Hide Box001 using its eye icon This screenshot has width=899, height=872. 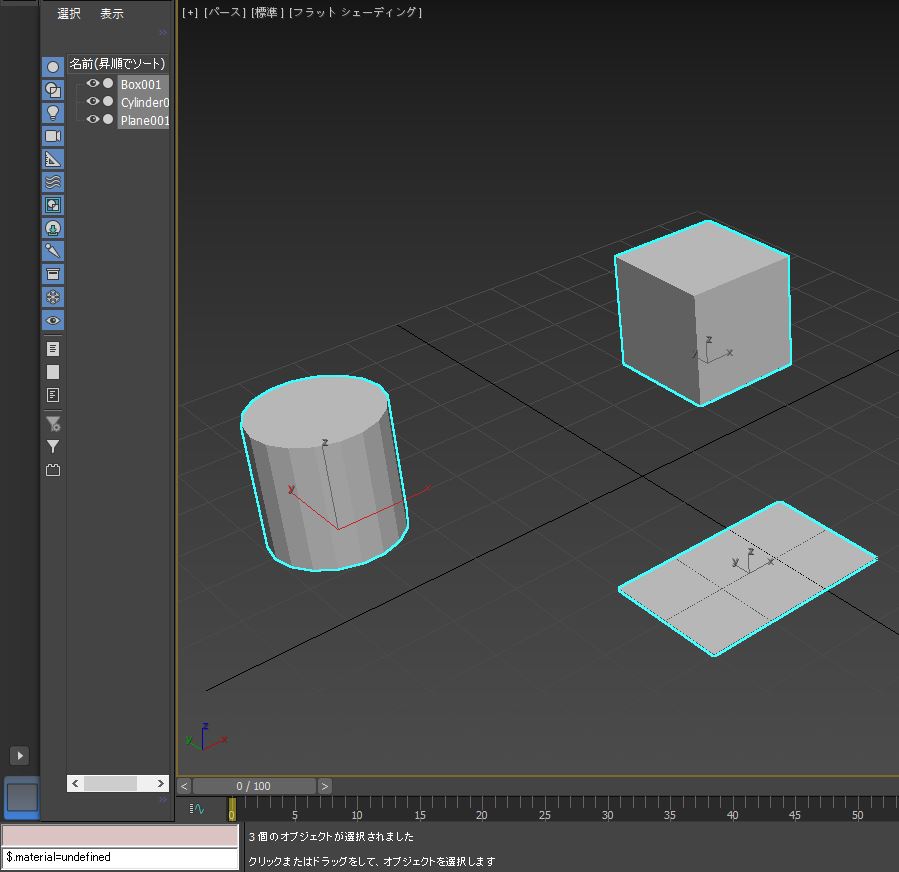click(93, 84)
